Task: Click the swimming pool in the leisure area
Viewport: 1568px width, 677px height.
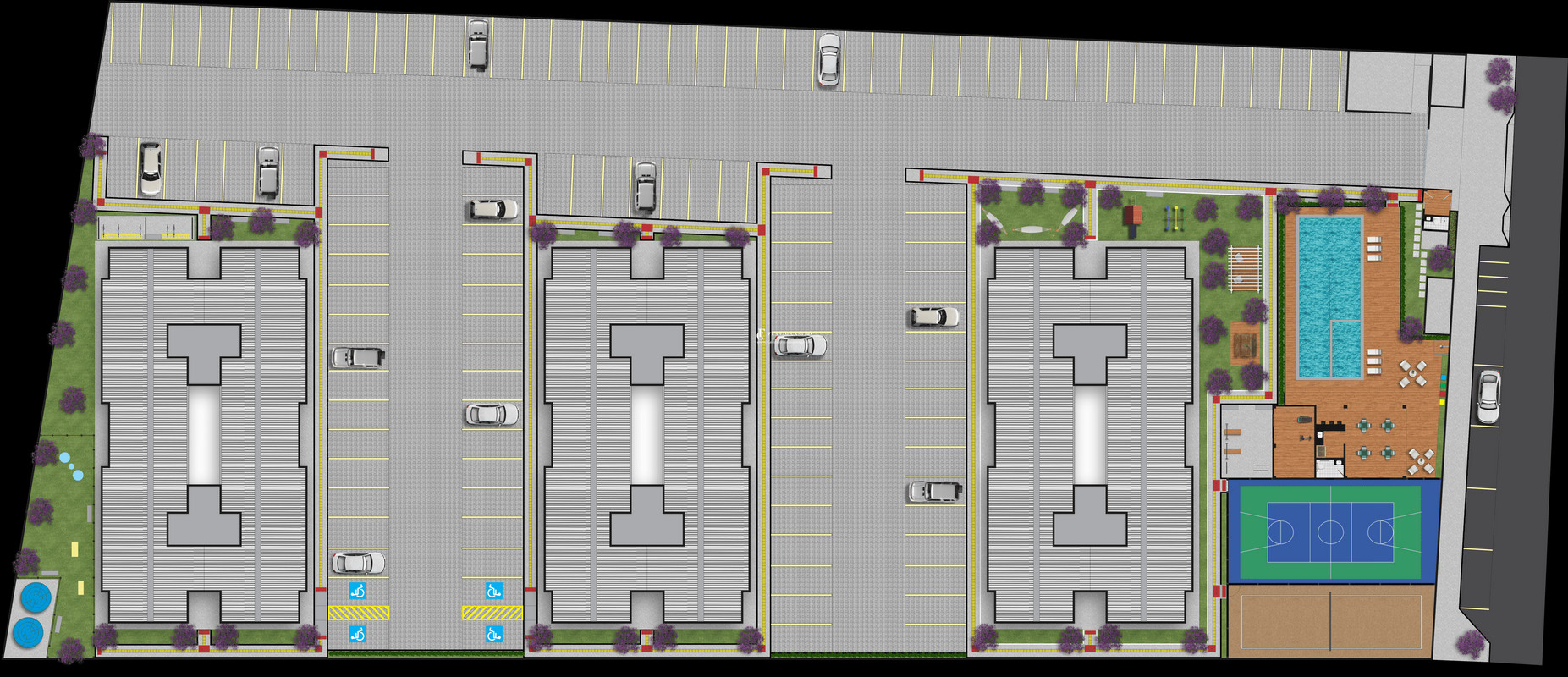Action: click(x=1329, y=297)
